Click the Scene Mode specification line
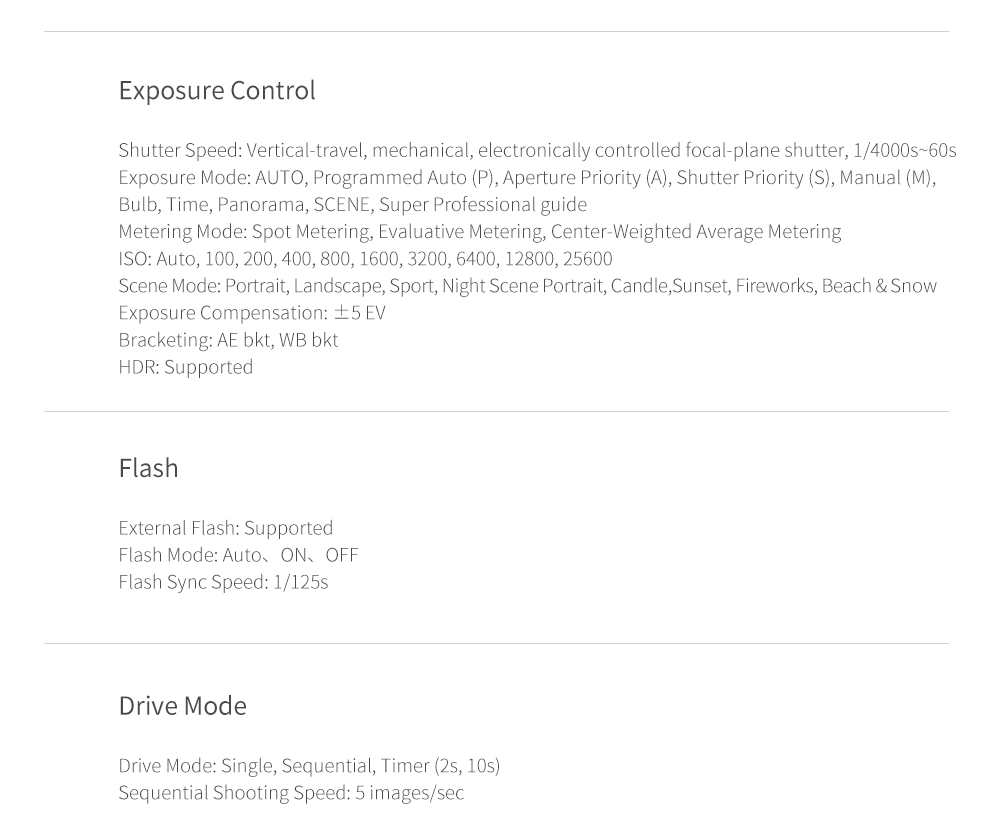This screenshot has height=826, width=1000. 527,285
